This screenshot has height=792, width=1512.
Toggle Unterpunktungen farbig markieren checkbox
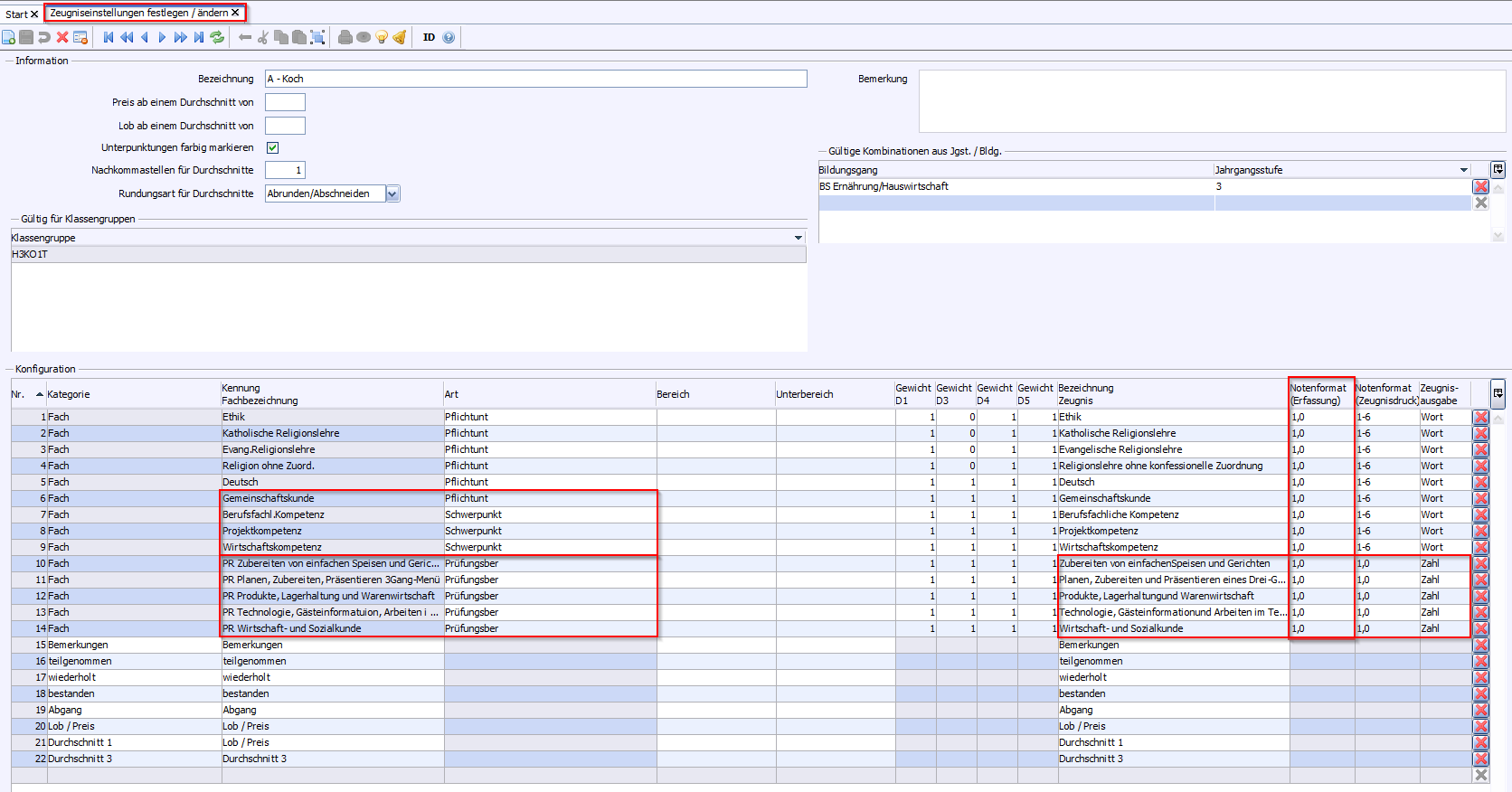[272, 147]
